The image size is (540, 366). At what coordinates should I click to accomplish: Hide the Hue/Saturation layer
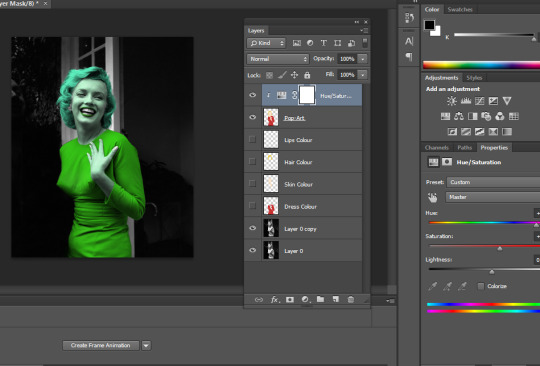(x=252, y=95)
